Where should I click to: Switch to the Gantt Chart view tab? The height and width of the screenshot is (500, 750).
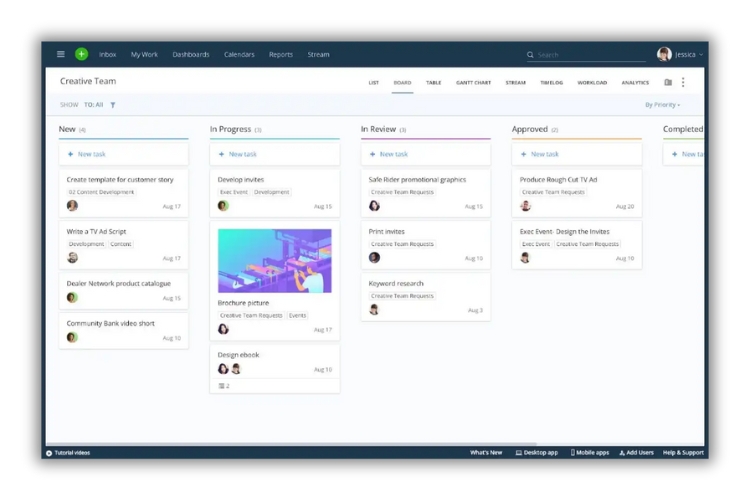[473, 83]
